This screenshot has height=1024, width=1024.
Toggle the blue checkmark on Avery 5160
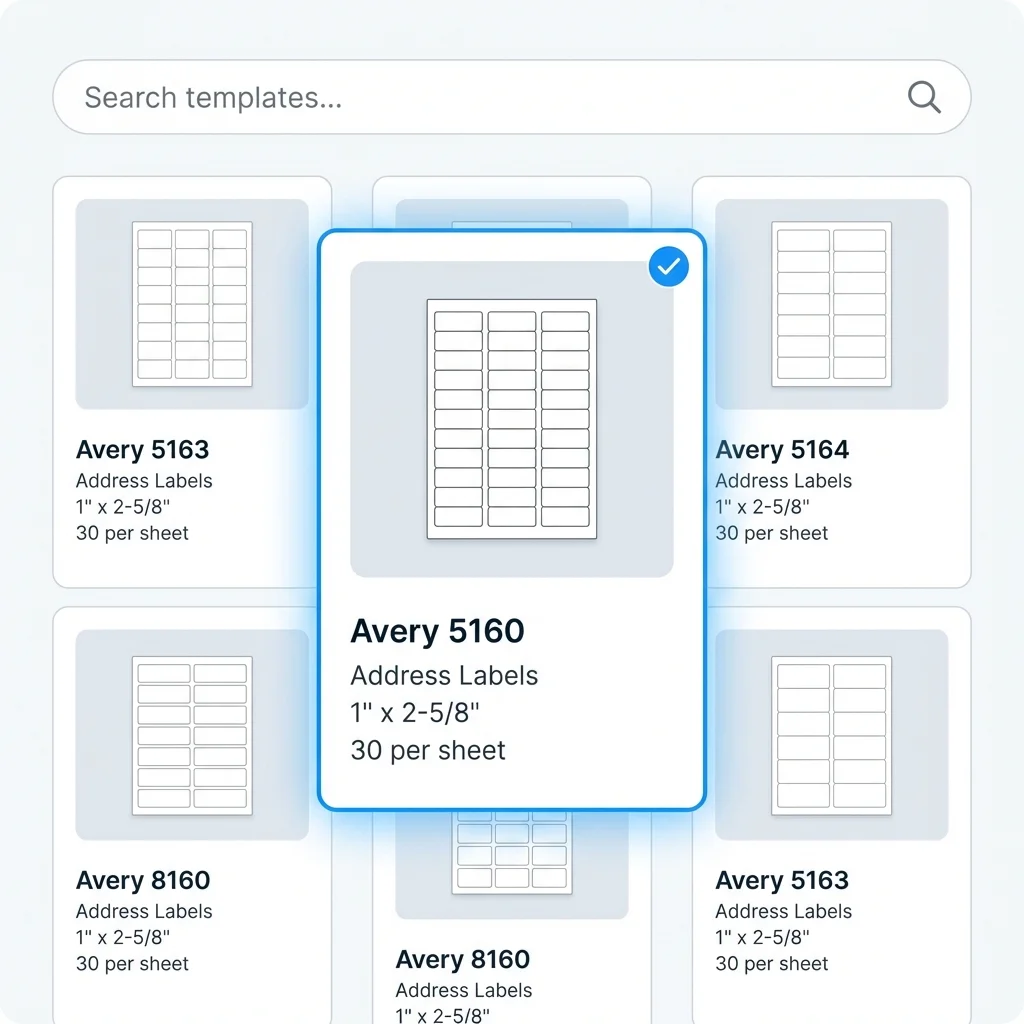pos(668,267)
